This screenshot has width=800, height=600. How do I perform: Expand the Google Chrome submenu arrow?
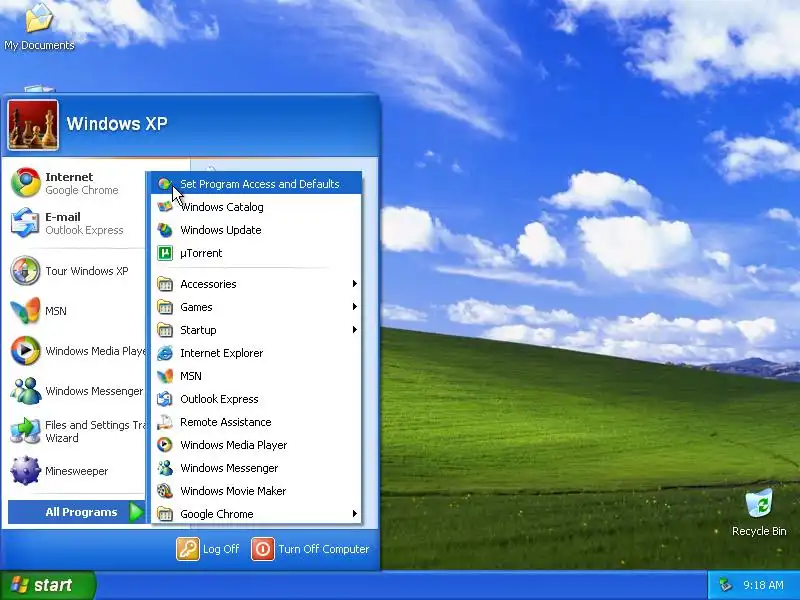coord(355,514)
